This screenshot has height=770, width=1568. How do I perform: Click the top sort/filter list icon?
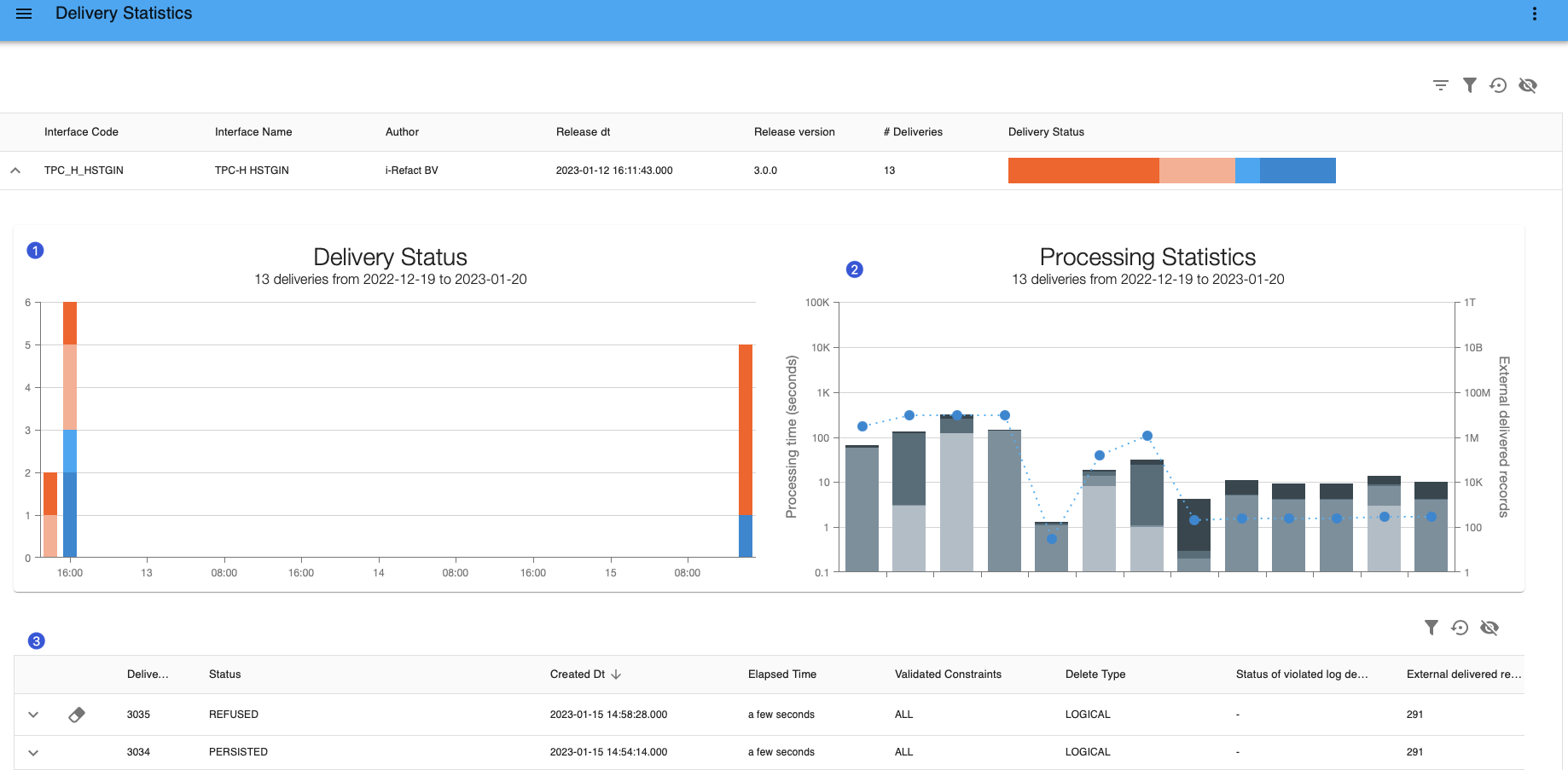point(1441,85)
